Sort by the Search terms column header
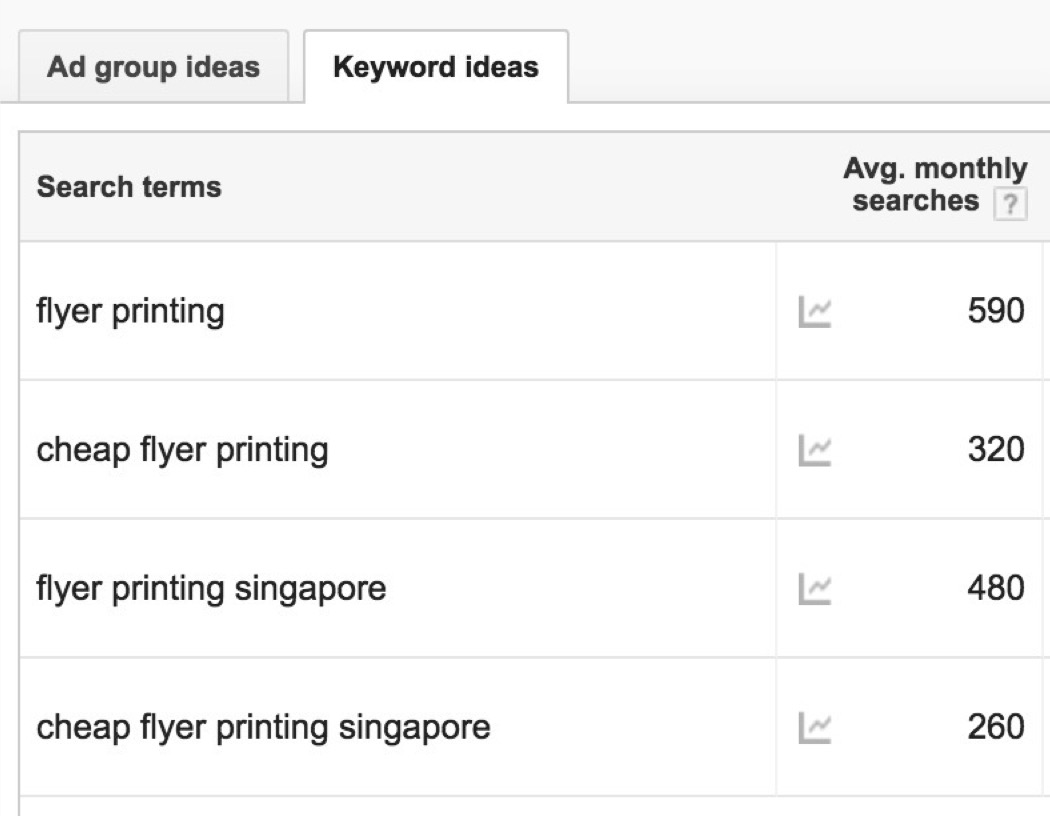 (129, 187)
